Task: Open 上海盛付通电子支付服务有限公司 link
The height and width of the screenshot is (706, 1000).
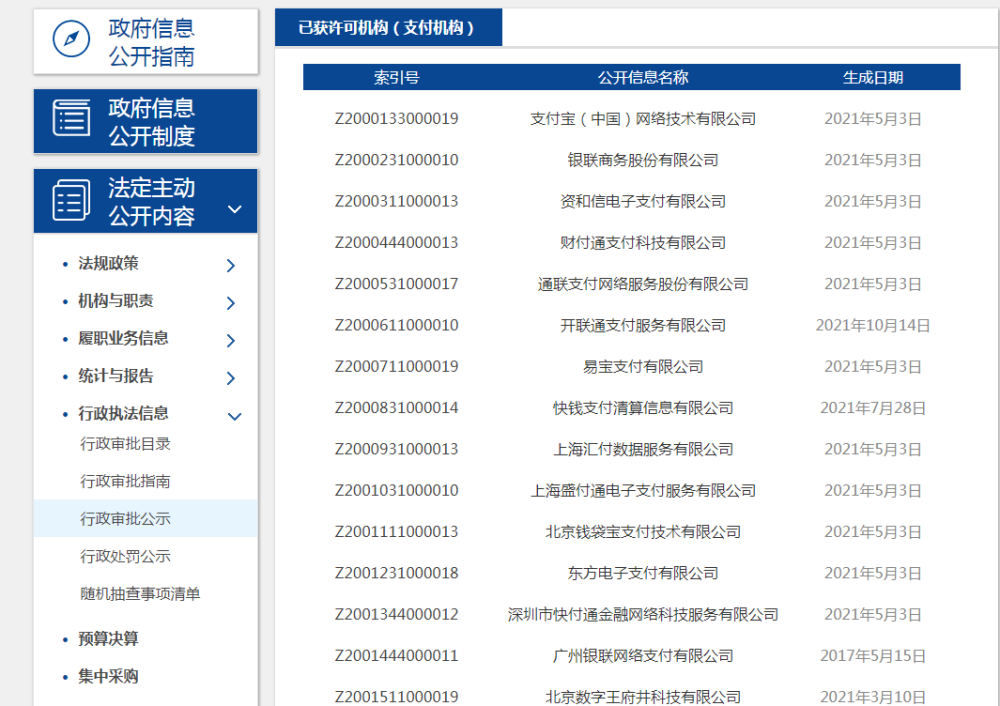Action: coord(643,491)
